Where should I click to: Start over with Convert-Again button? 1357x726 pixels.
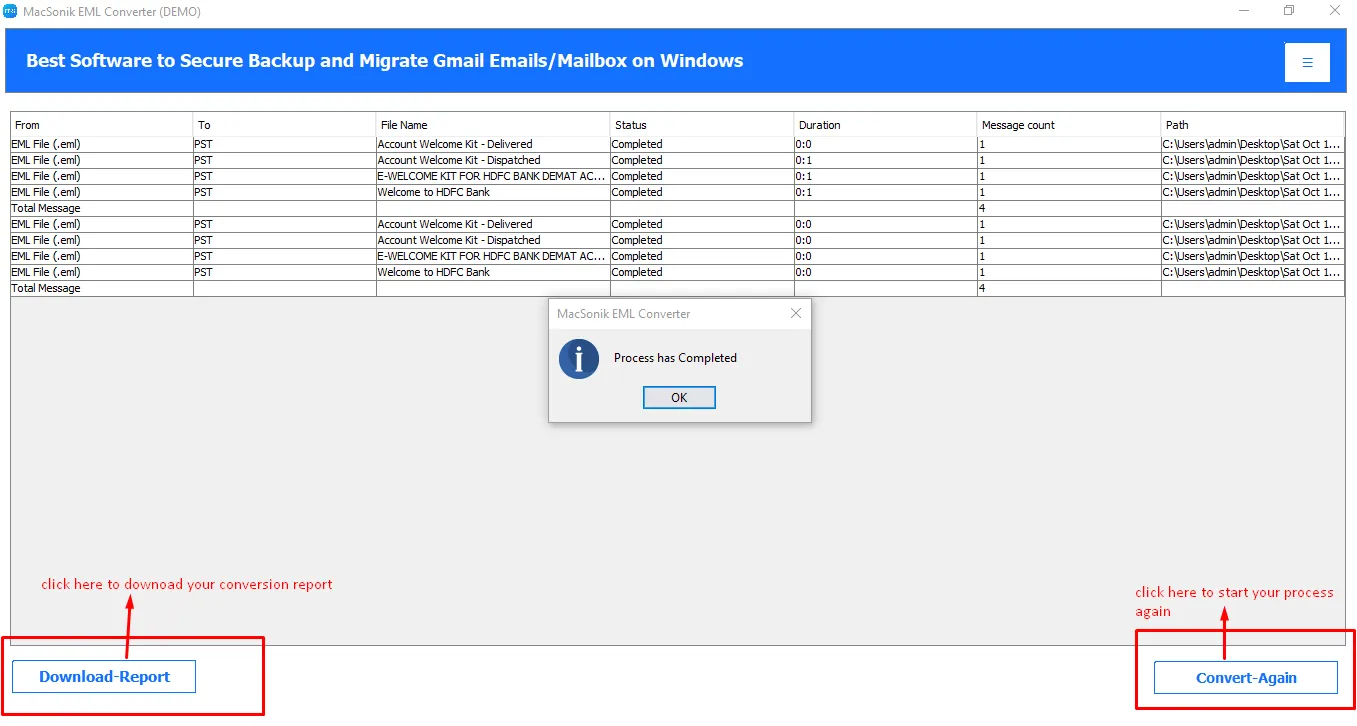coord(1245,678)
